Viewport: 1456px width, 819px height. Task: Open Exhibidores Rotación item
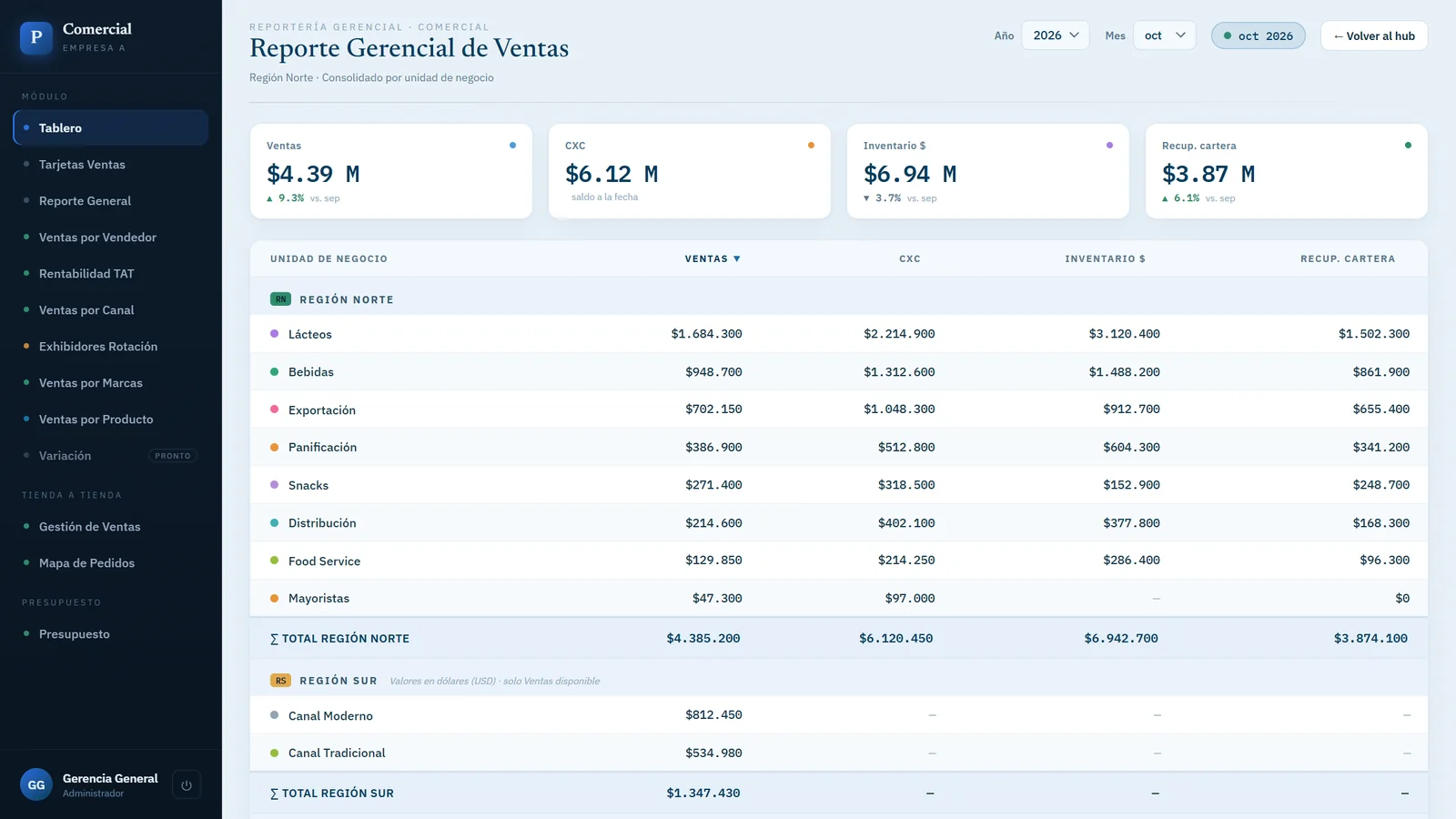[x=110, y=347]
